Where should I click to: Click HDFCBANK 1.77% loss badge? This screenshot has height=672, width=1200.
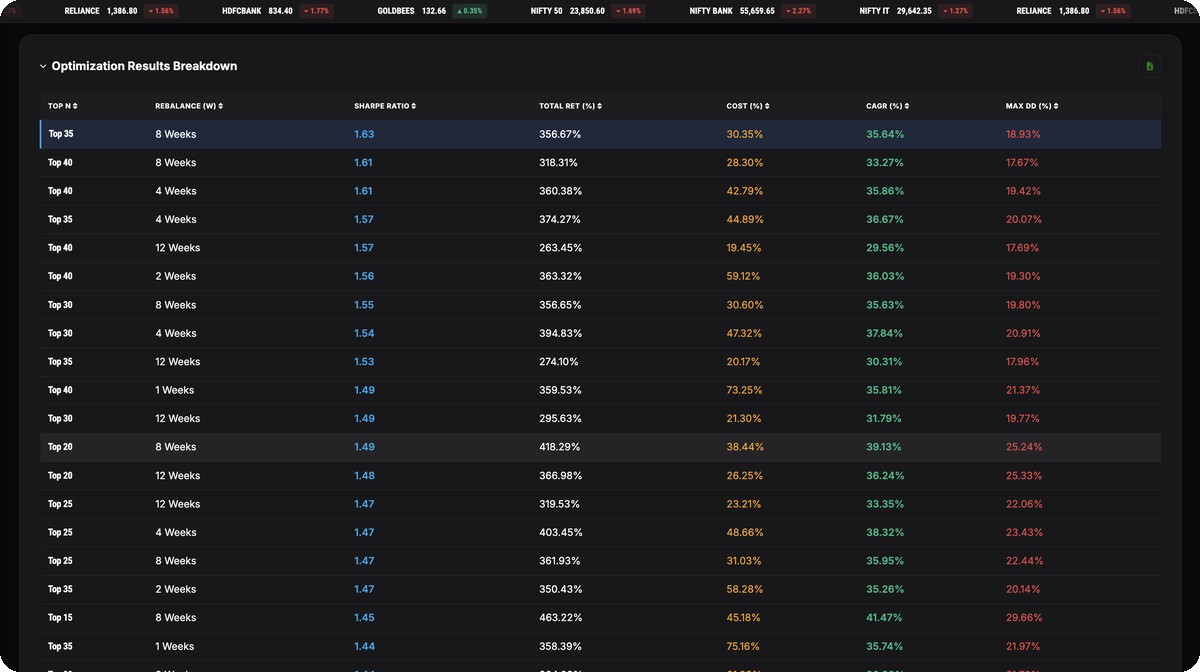coord(317,11)
